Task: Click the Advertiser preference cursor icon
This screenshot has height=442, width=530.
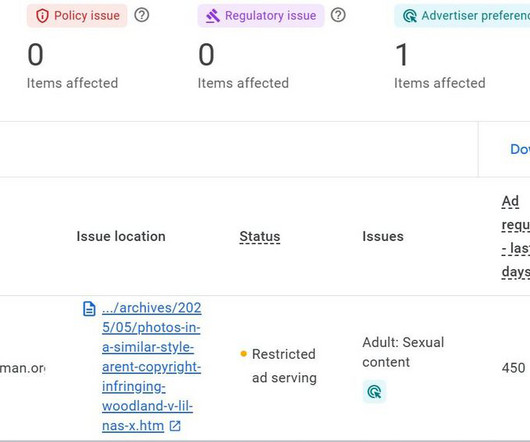Action: pyautogui.click(x=410, y=16)
